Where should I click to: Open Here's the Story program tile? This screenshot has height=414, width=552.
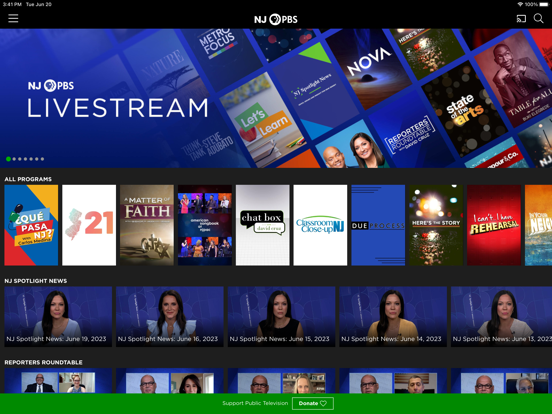[436, 225]
